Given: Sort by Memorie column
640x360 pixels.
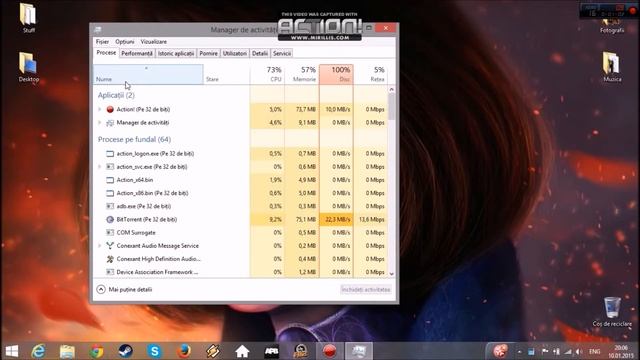Looking at the screenshot, I should pyautogui.click(x=302, y=74).
